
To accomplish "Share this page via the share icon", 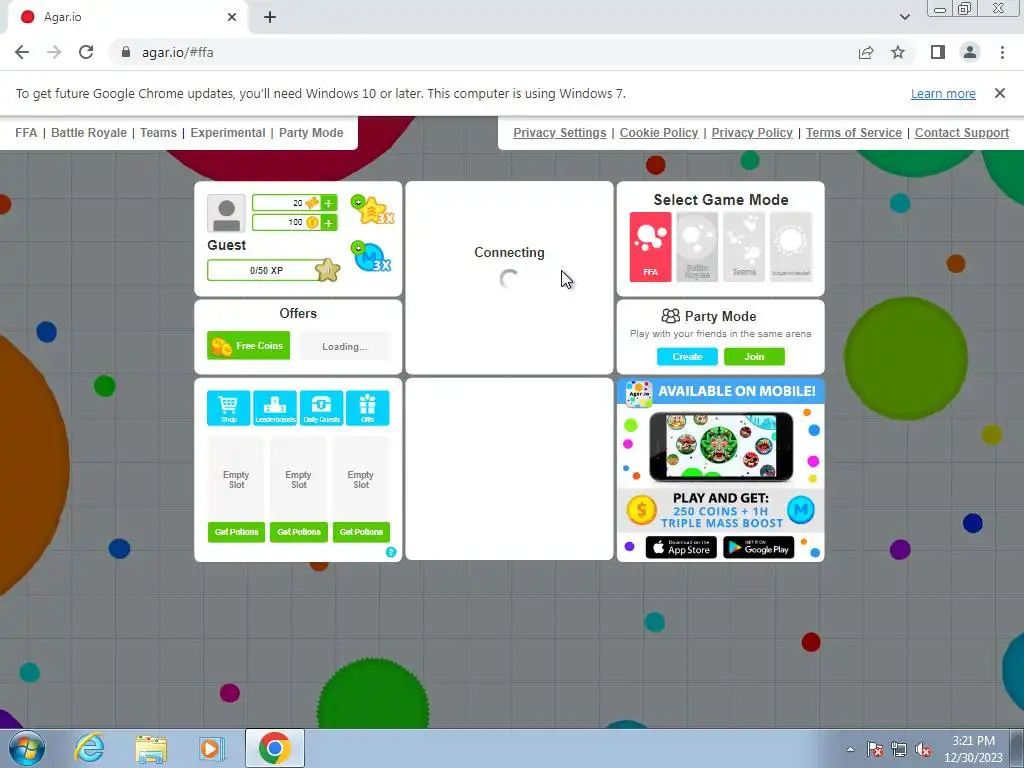I will click(x=866, y=52).
